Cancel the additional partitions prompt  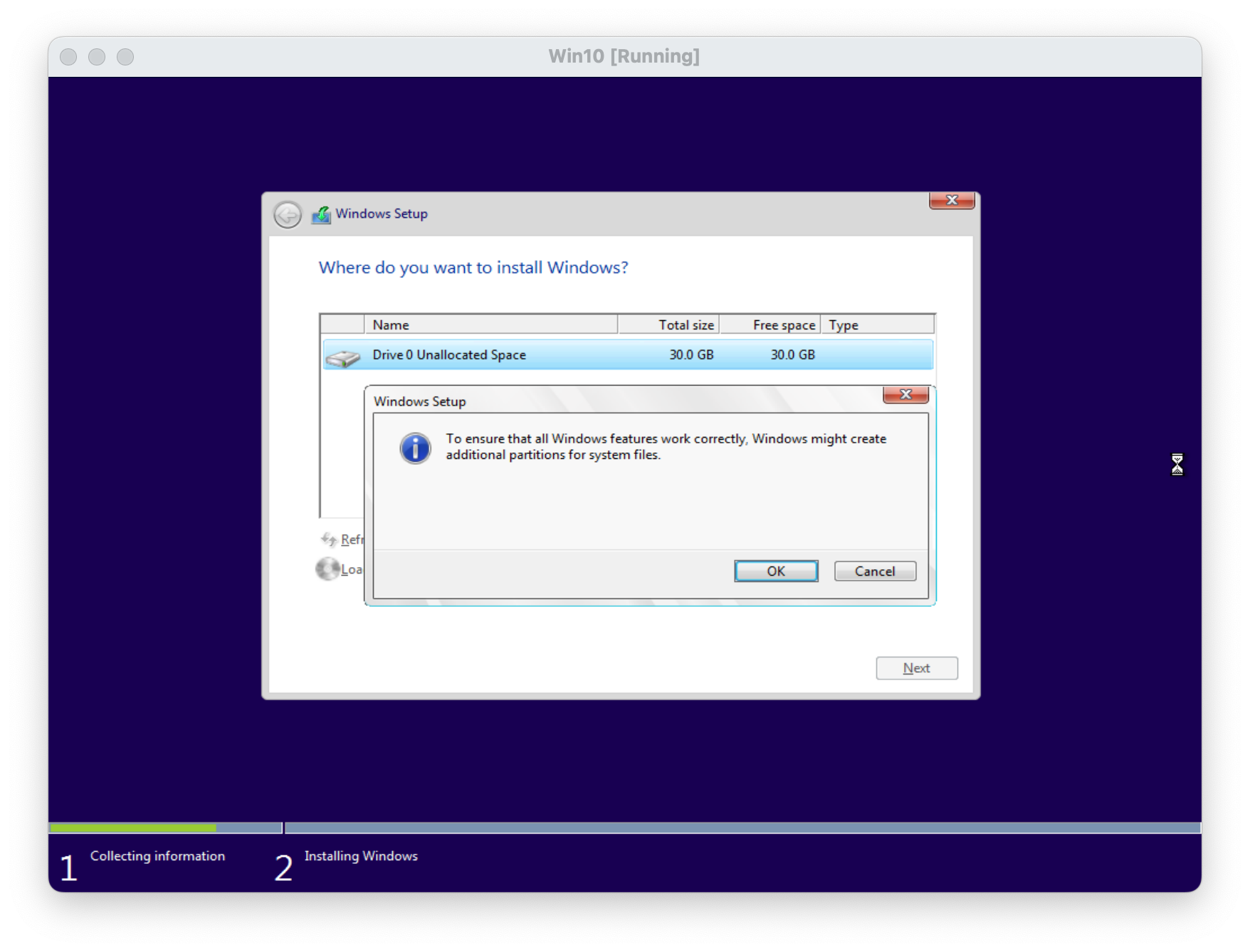[x=874, y=571]
